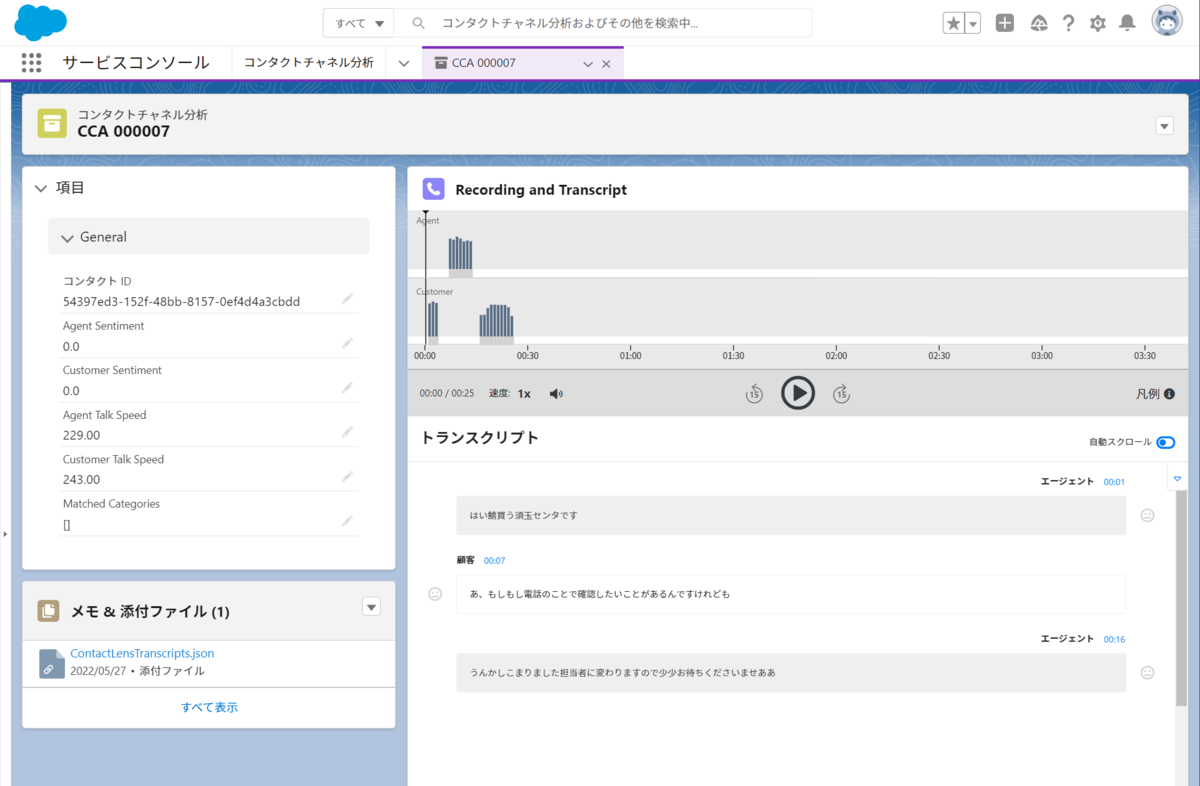Click the メモ & 添付ファイル (1) heading link
This screenshot has height=786, width=1200.
(x=150, y=611)
